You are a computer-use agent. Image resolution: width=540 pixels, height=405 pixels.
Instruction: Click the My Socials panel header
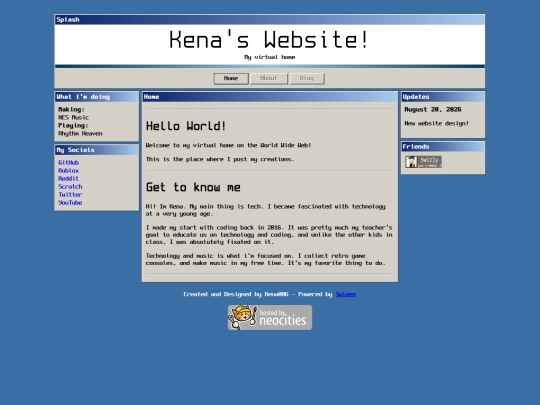97,150
